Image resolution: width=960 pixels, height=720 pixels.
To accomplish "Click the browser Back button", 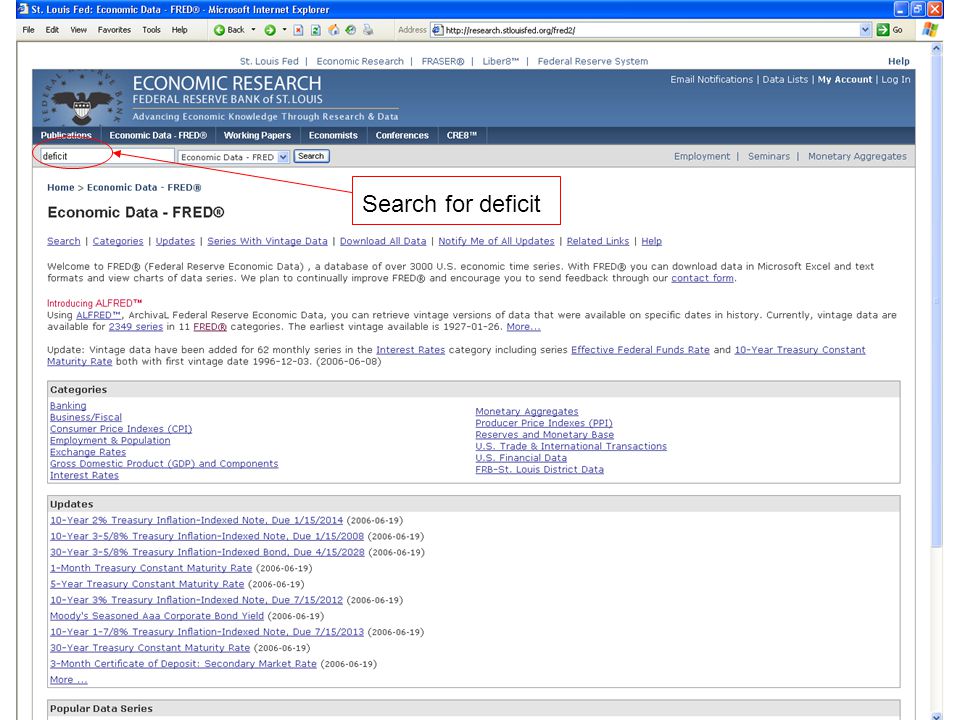I will (x=229, y=30).
